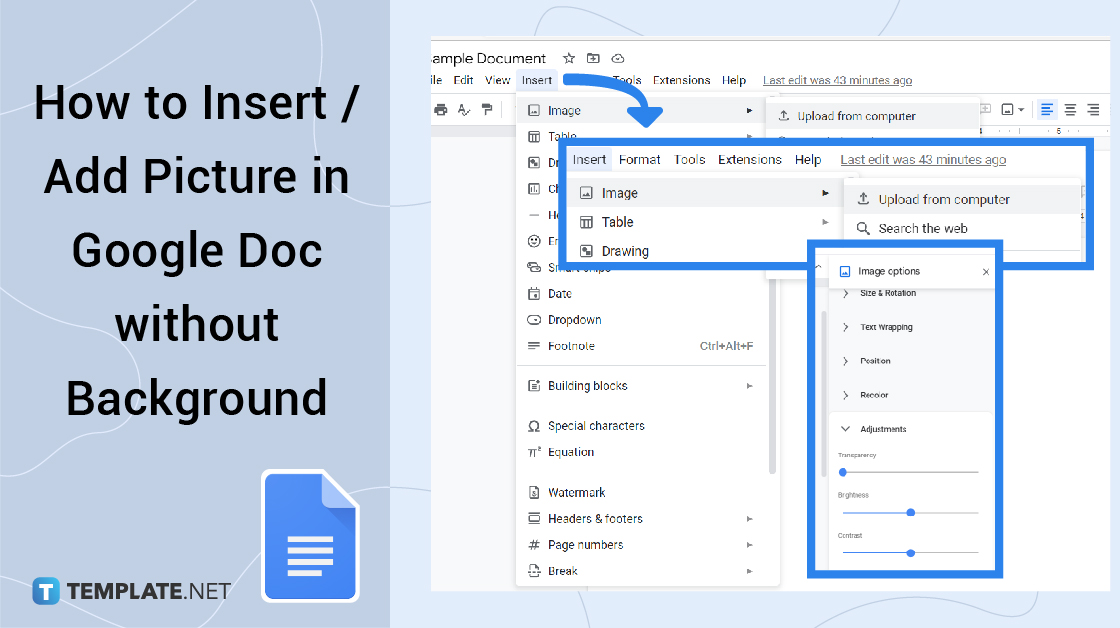Star the Sample Document

569,58
